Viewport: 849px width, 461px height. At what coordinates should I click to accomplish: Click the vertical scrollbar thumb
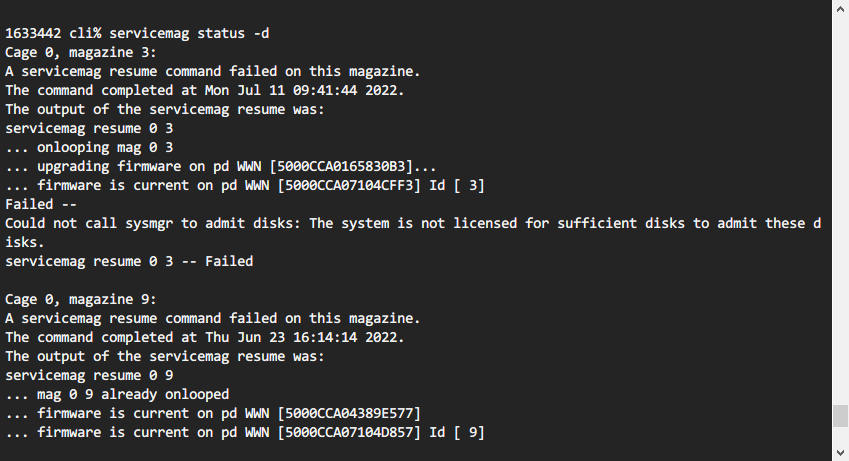tap(840, 415)
